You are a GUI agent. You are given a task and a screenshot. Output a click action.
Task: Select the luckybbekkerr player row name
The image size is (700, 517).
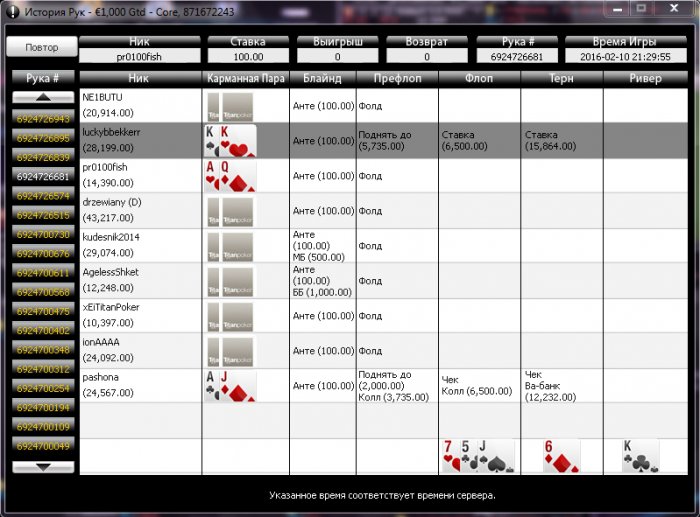tap(111, 133)
